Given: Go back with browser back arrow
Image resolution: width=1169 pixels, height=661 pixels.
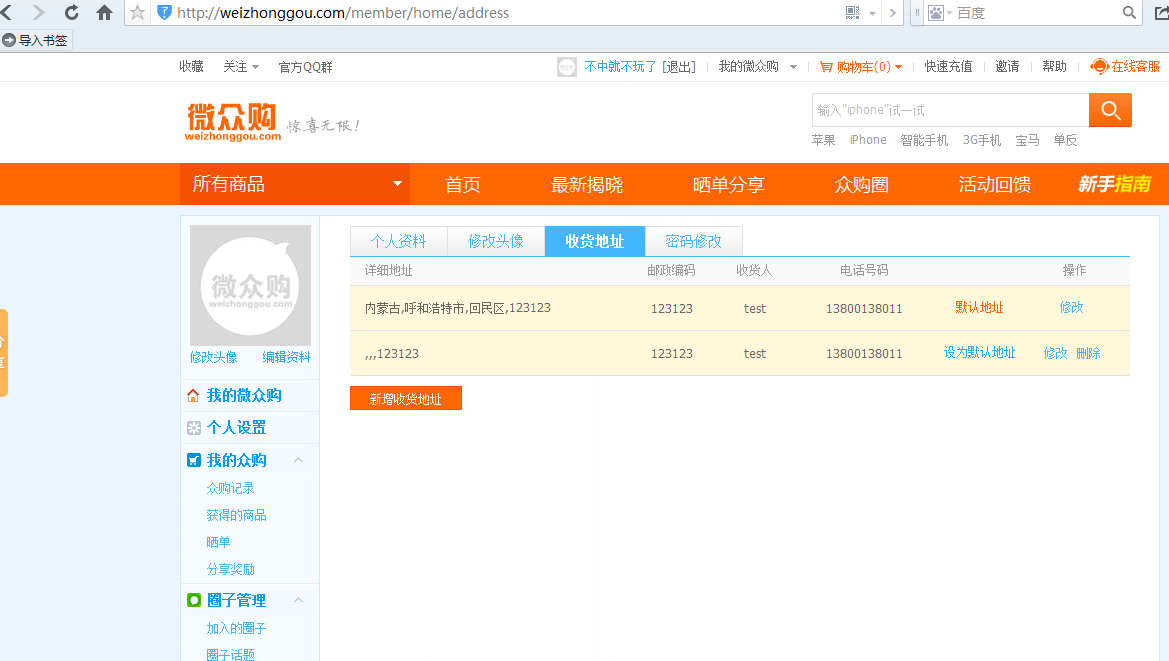Looking at the screenshot, I should point(7,13).
